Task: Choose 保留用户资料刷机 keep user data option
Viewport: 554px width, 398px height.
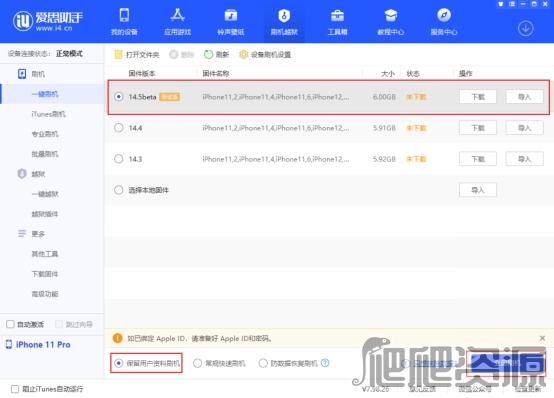Action: tap(119, 363)
